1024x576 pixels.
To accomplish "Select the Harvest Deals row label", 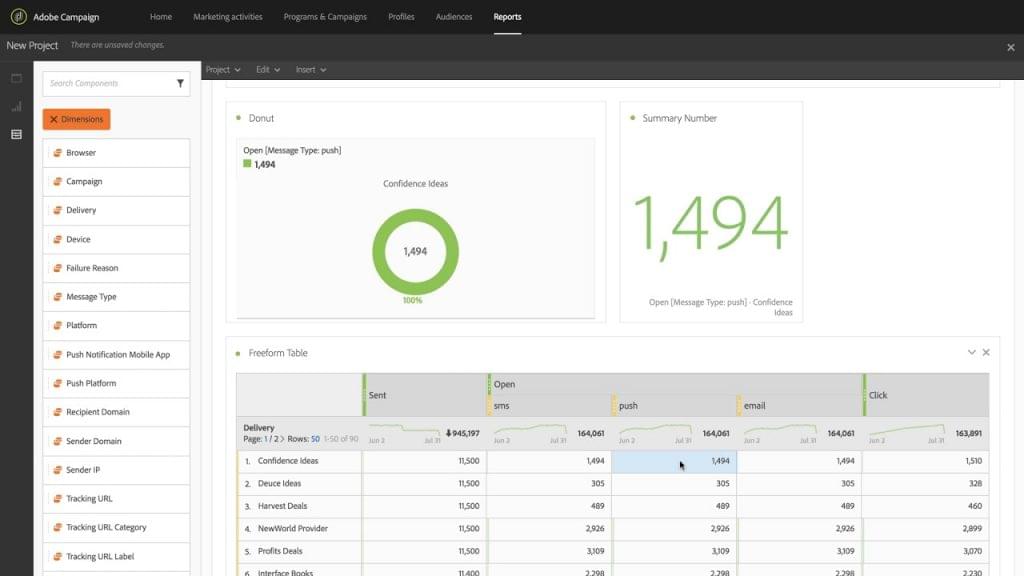I will [282, 506].
